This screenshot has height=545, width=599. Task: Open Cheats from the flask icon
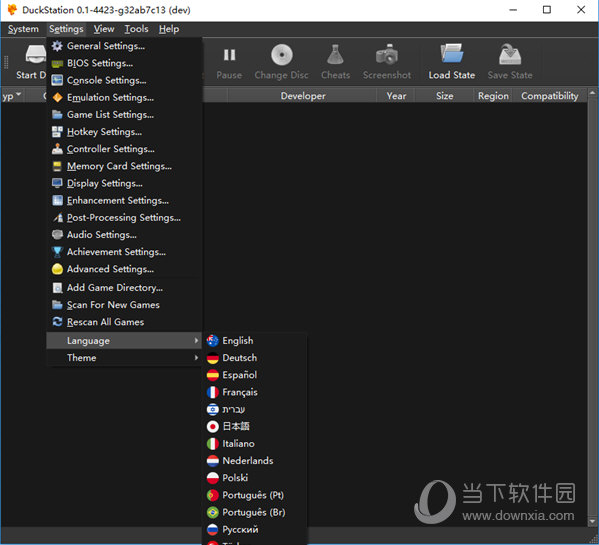pyautogui.click(x=335, y=55)
